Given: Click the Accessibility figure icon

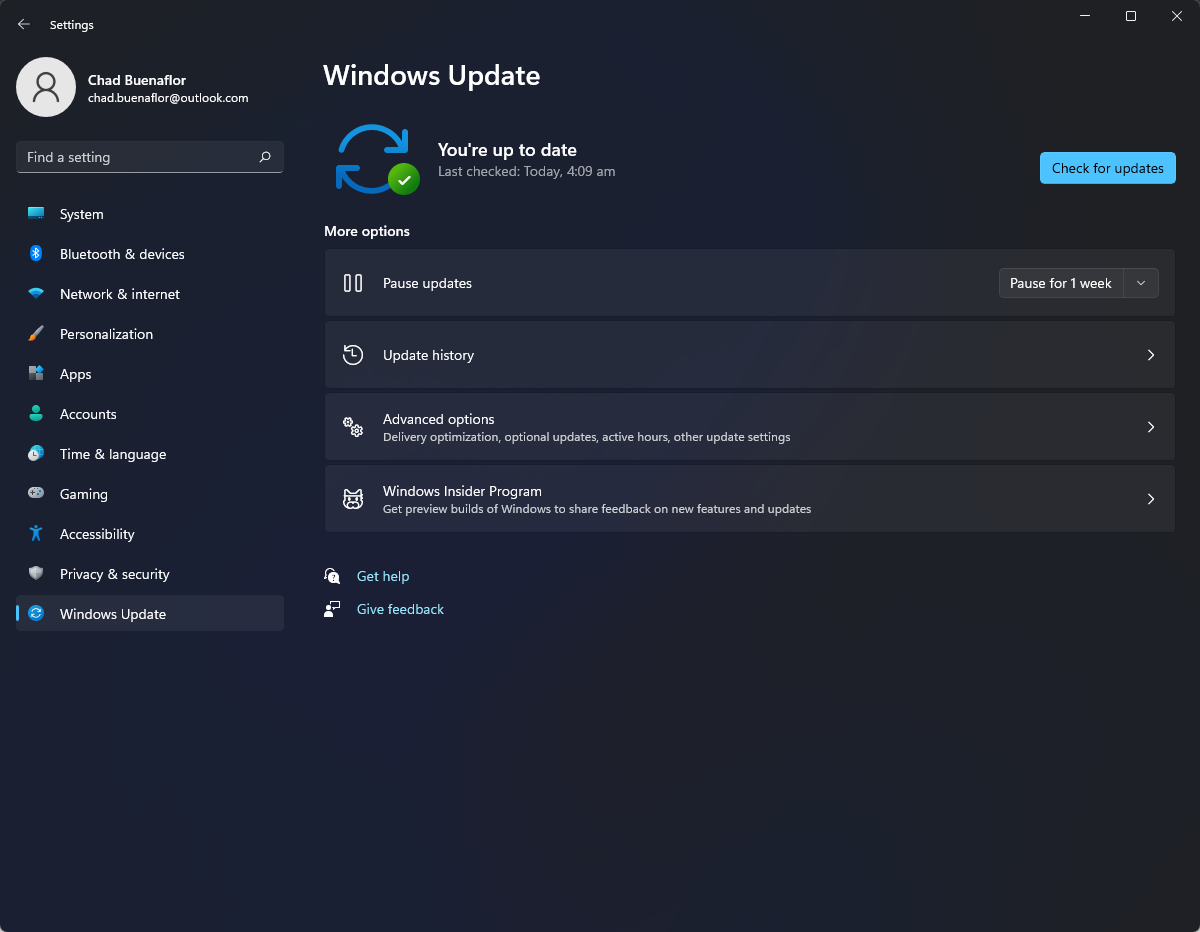Looking at the screenshot, I should point(36,534).
